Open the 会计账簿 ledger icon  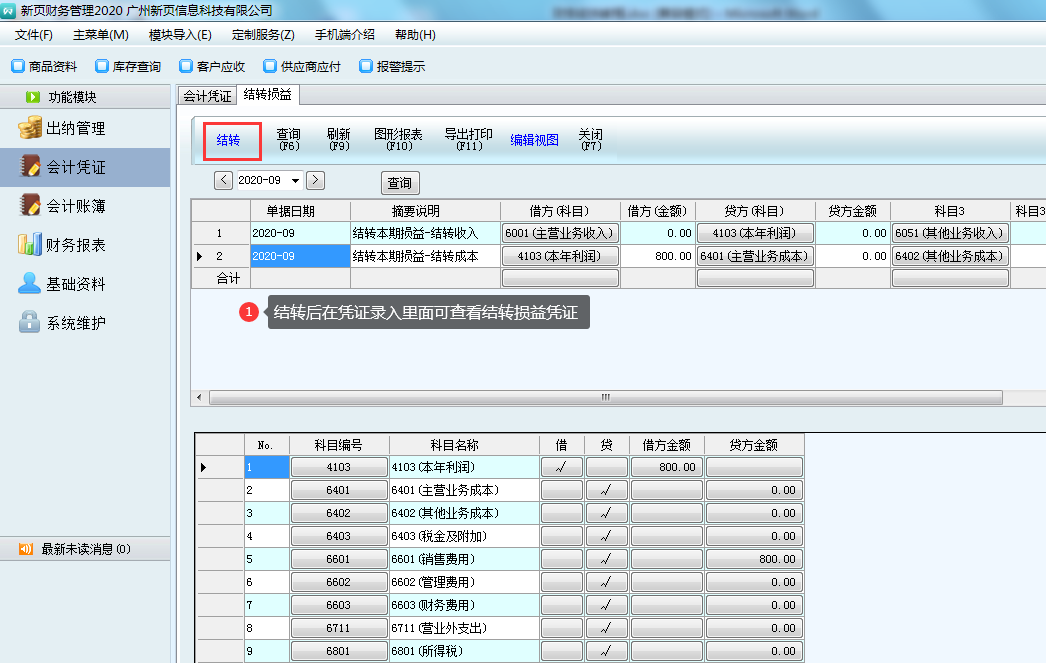pos(30,206)
